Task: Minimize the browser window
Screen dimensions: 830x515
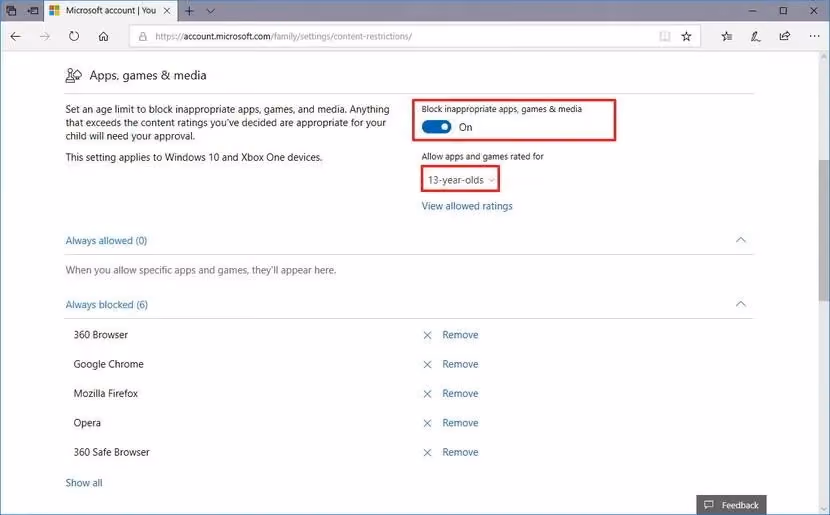Action: [x=753, y=11]
